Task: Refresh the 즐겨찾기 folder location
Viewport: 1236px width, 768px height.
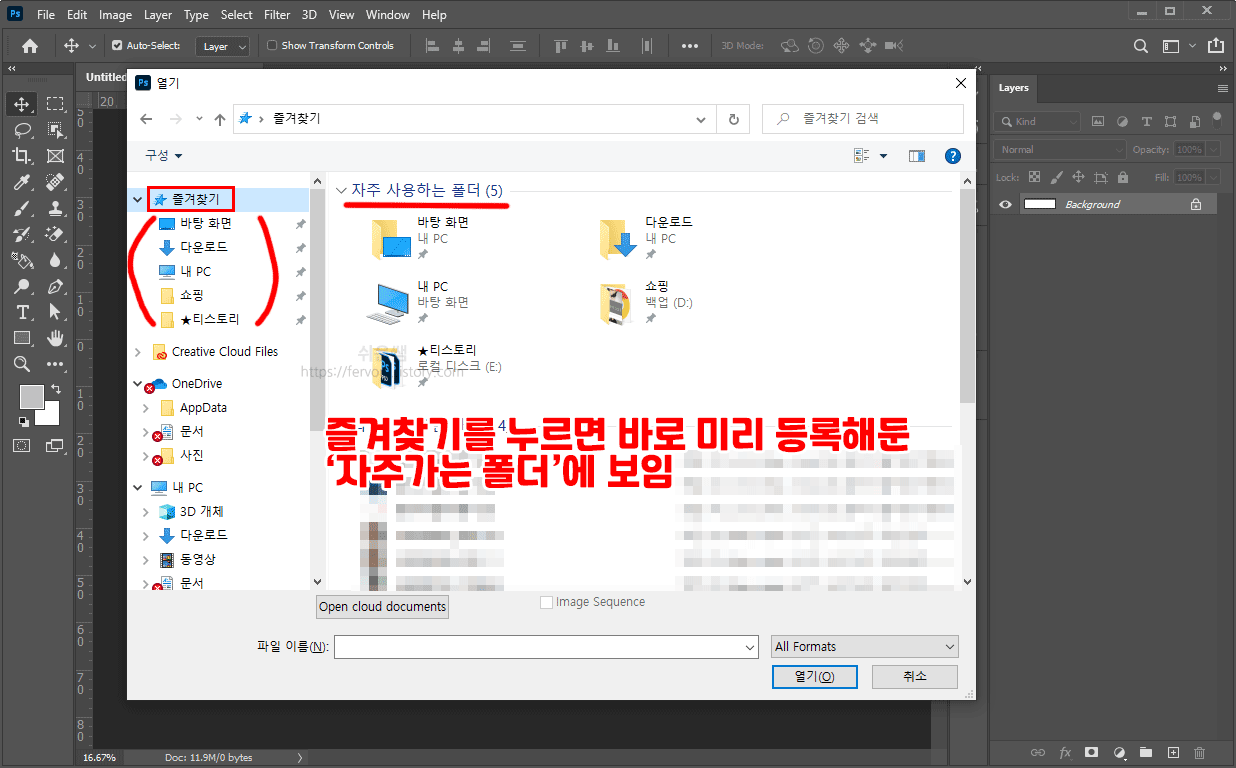Action: point(733,118)
